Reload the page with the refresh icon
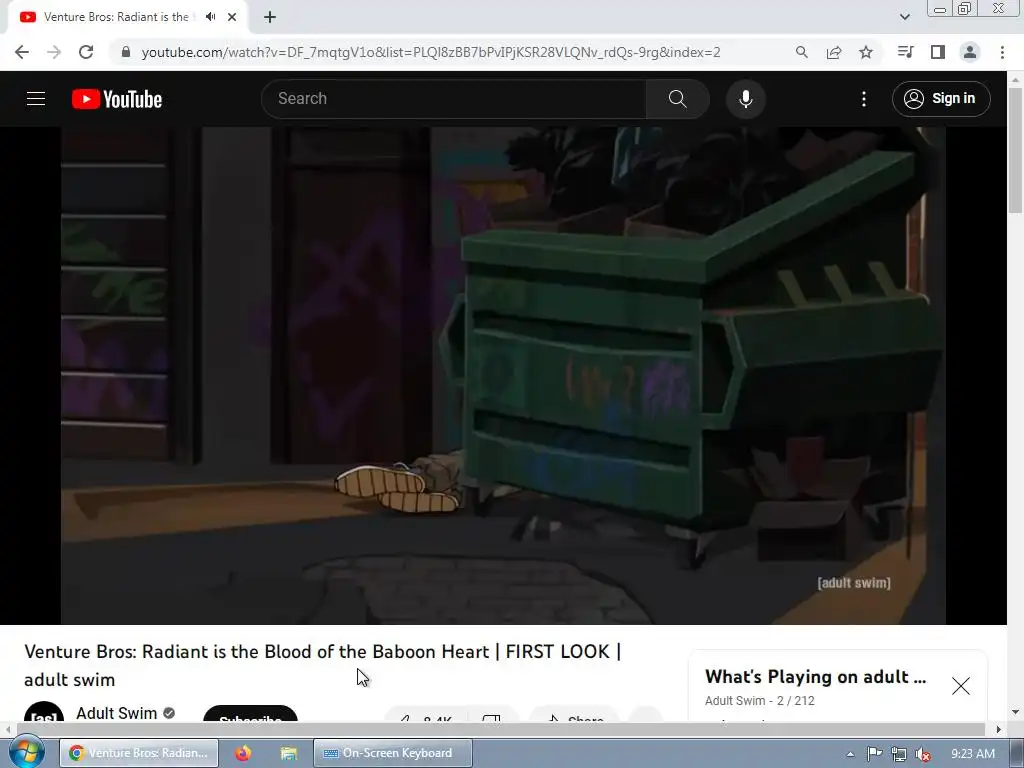Screen dimensions: 1024x768 click(x=86, y=52)
